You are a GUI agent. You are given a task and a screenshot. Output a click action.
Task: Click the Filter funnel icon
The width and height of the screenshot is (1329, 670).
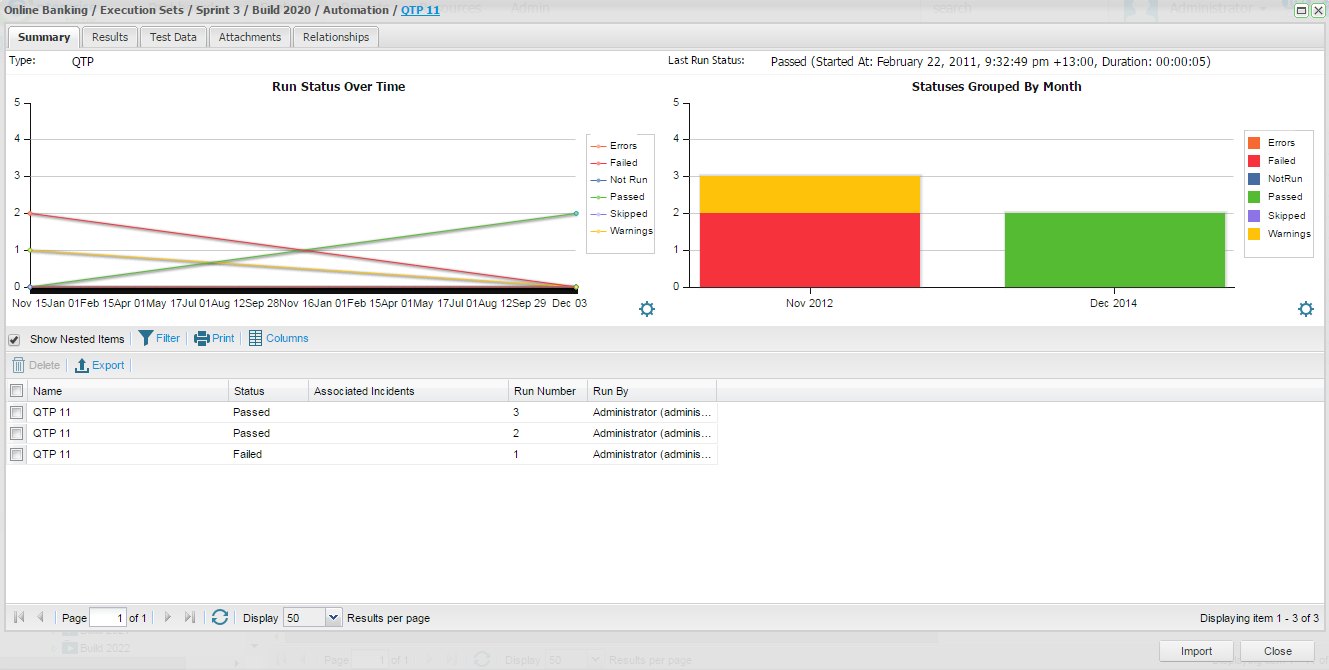146,338
